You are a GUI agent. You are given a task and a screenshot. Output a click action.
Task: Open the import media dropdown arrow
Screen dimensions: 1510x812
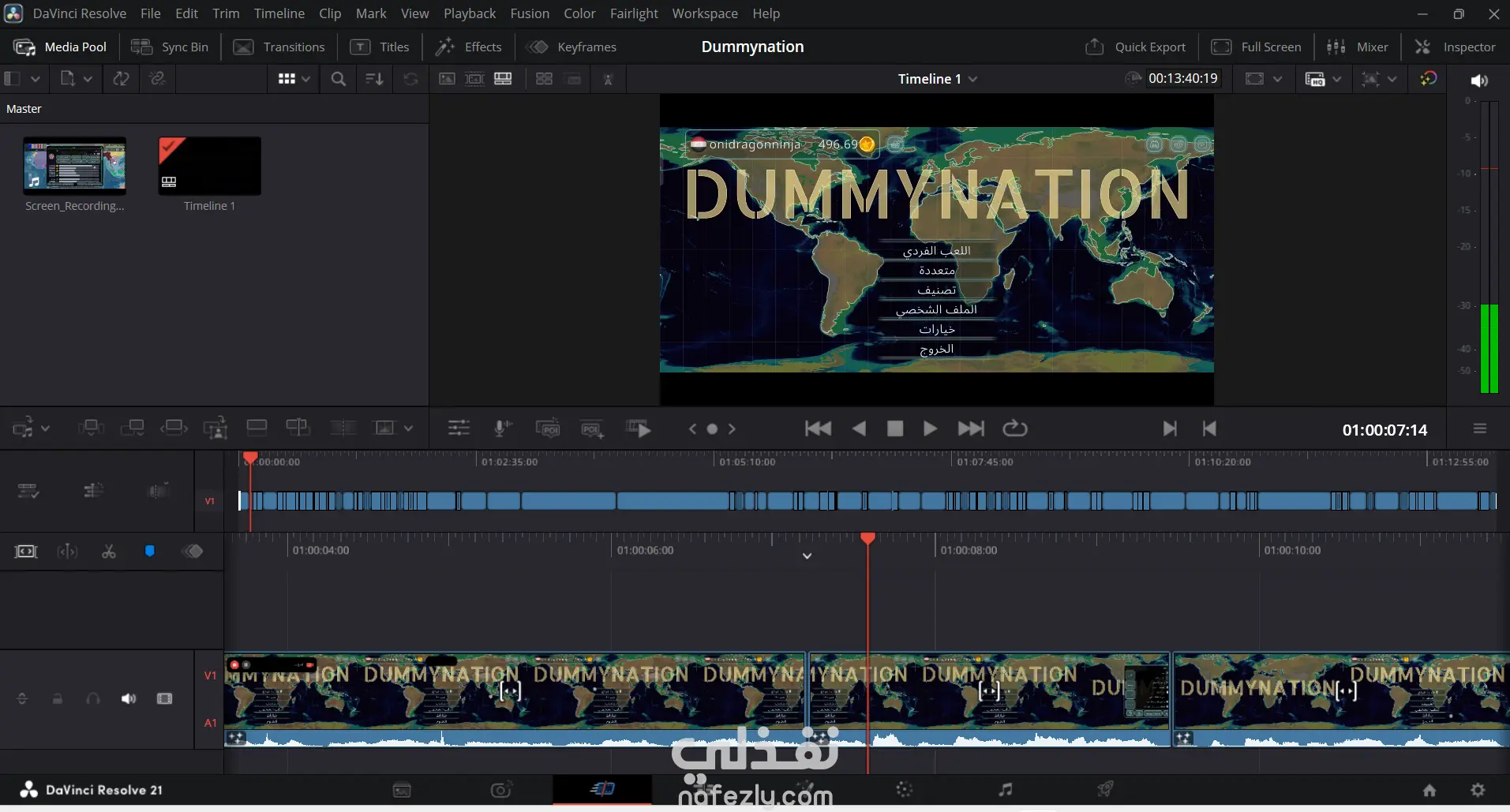coord(88,79)
